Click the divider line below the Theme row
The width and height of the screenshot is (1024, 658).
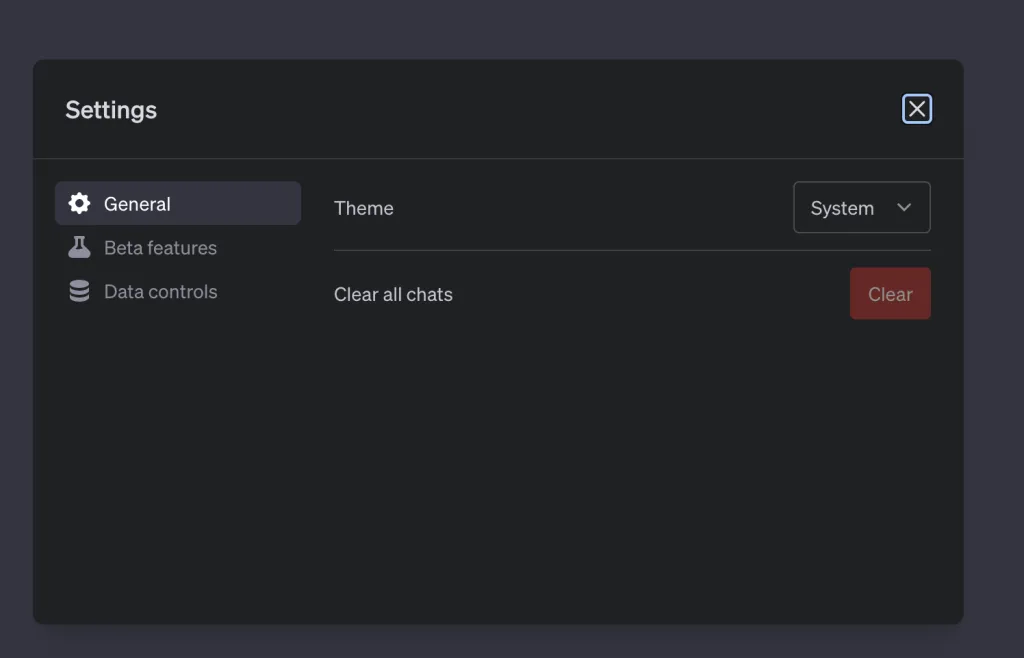point(632,250)
